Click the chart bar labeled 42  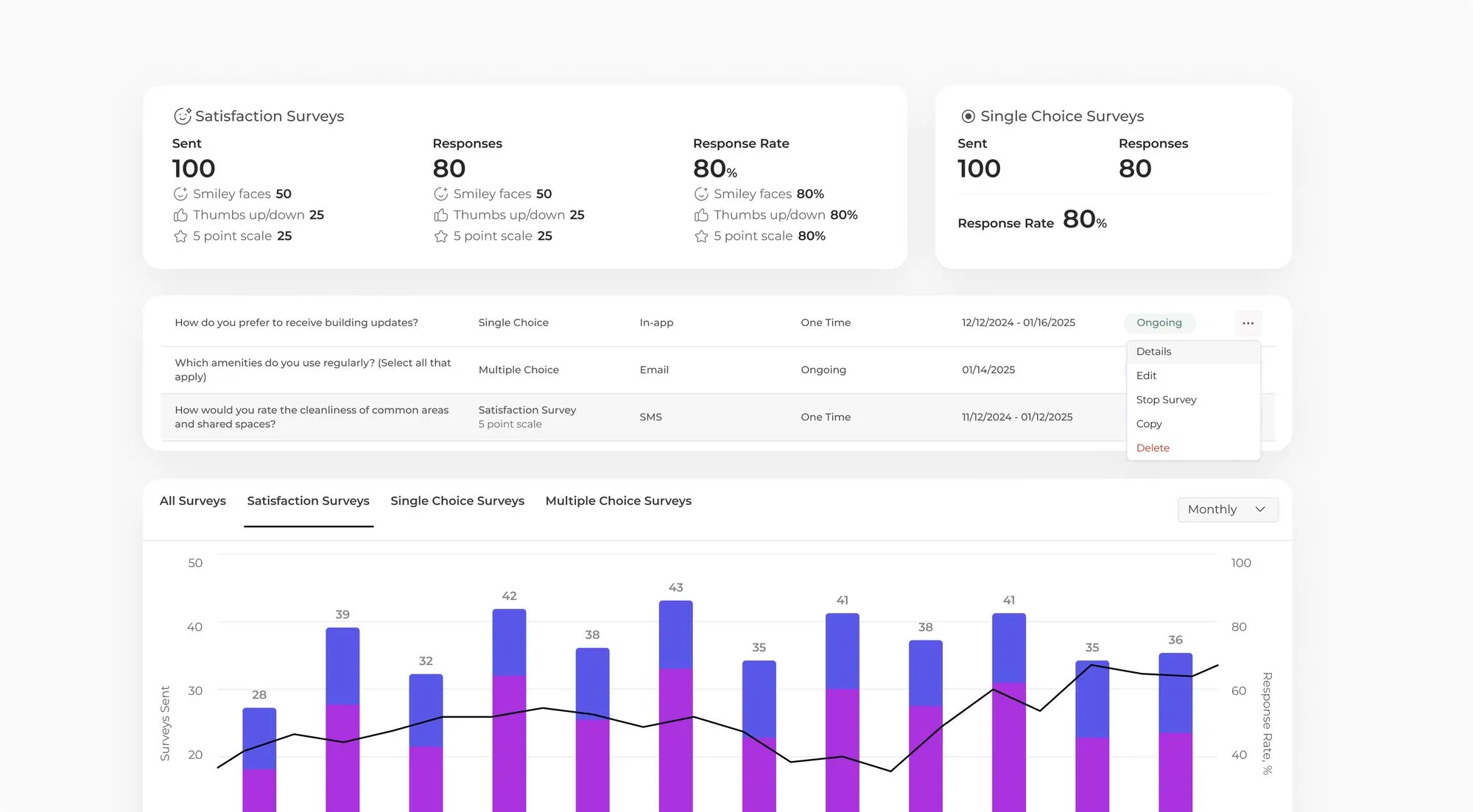coord(509,710)
